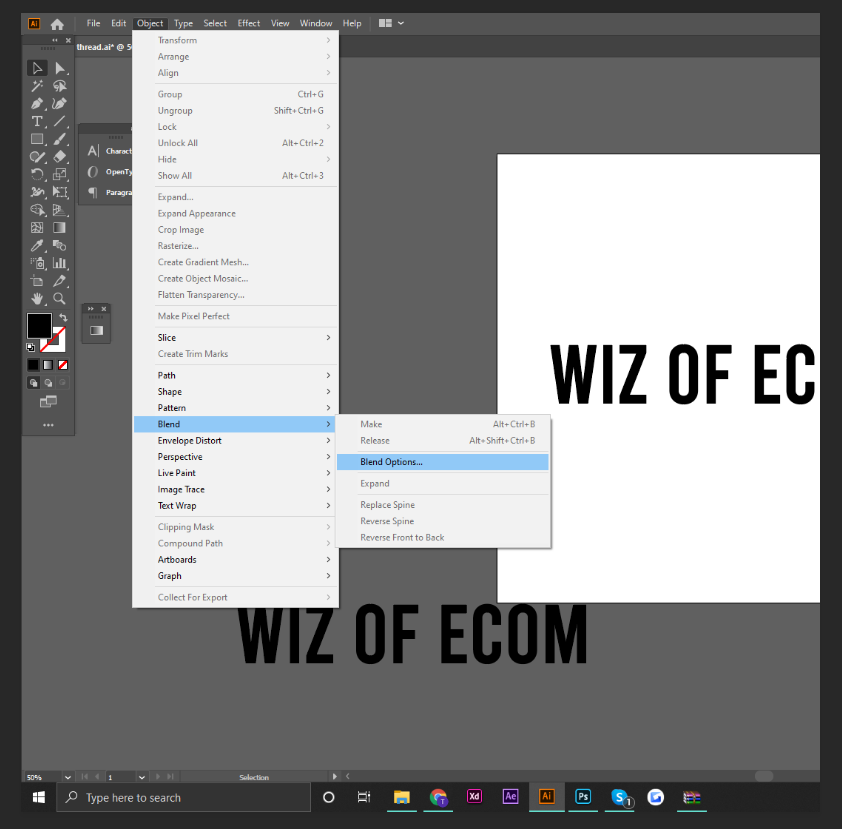The width and height of the screenshot is (842, 829).
Task: Click the black fill color swatch
Action: [39, 326]
